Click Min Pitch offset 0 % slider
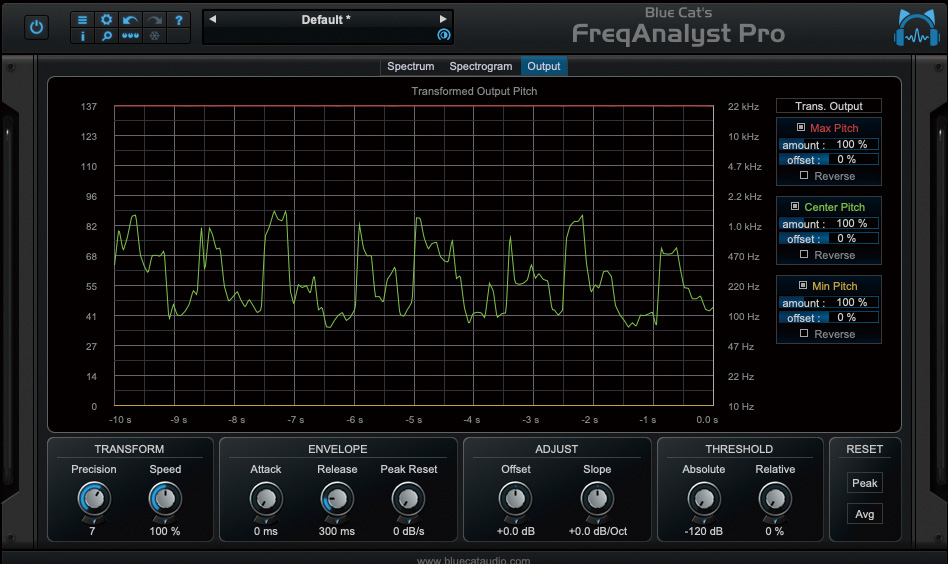Viewport: 948px width, 564px height. [828, 317]
